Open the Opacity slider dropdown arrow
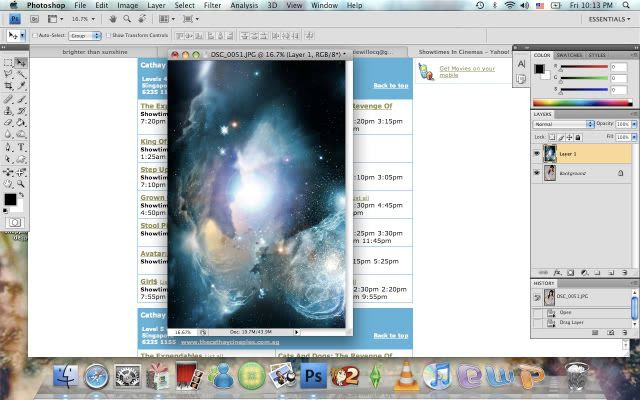 click(x=634, y=124)
